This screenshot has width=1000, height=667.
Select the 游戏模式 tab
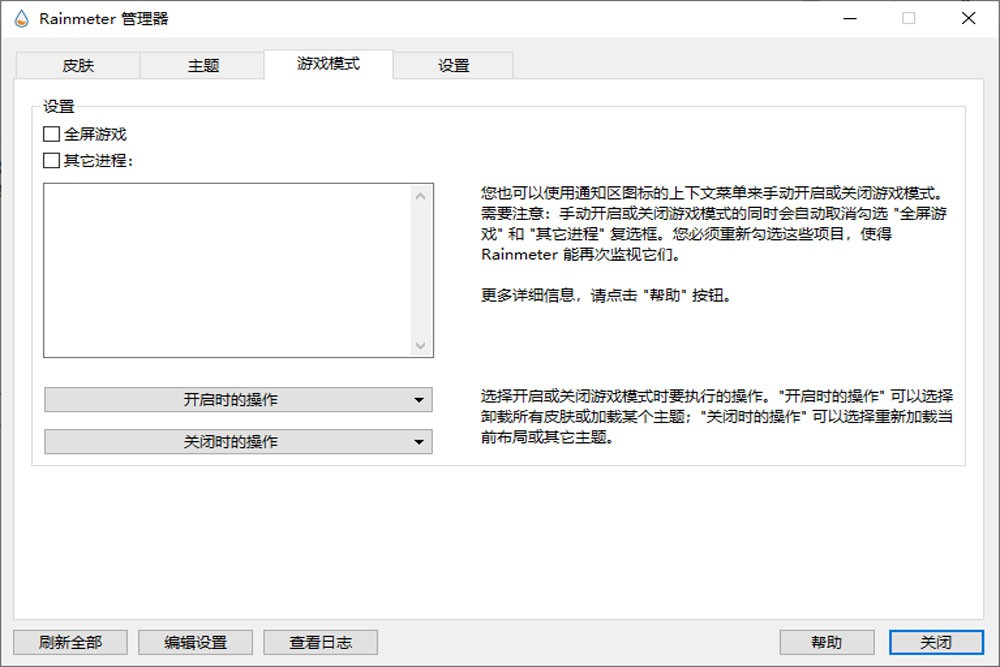[x=328, y=63]
